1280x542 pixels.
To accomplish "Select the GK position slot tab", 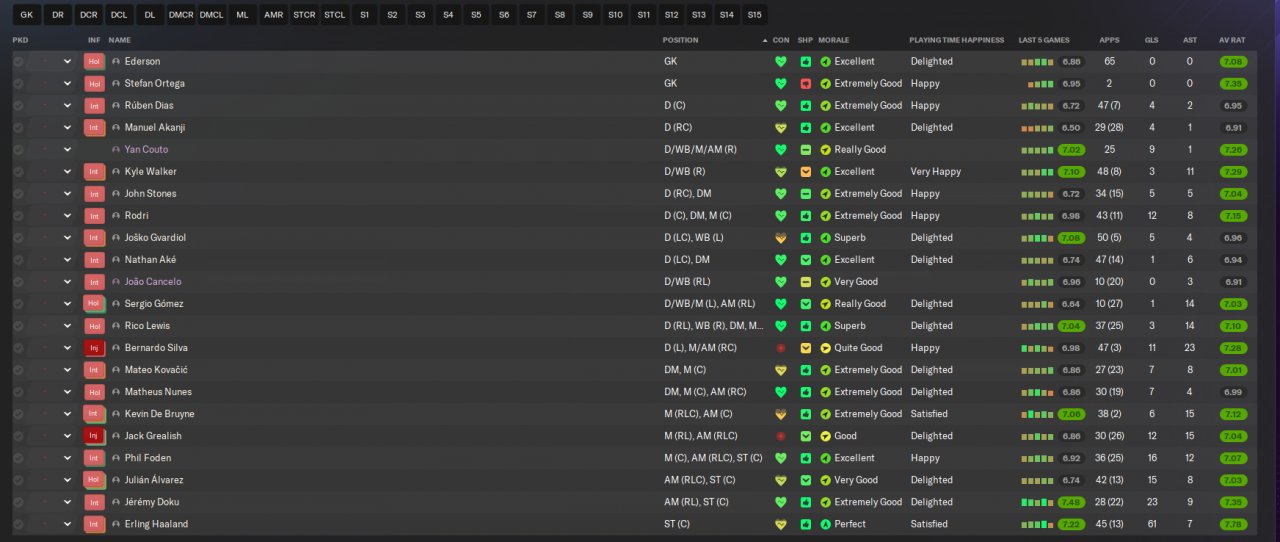I will click(x=27, y=15).
